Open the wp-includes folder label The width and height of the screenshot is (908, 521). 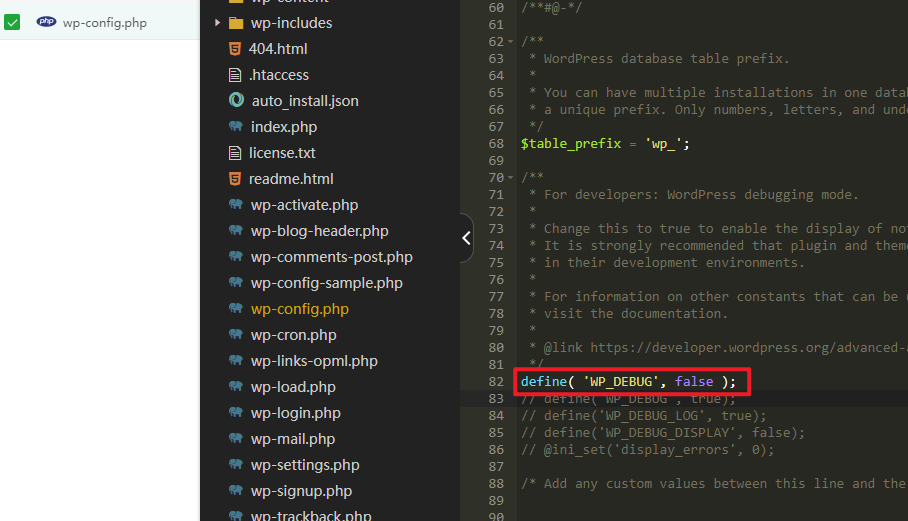(x=291, y=23)
